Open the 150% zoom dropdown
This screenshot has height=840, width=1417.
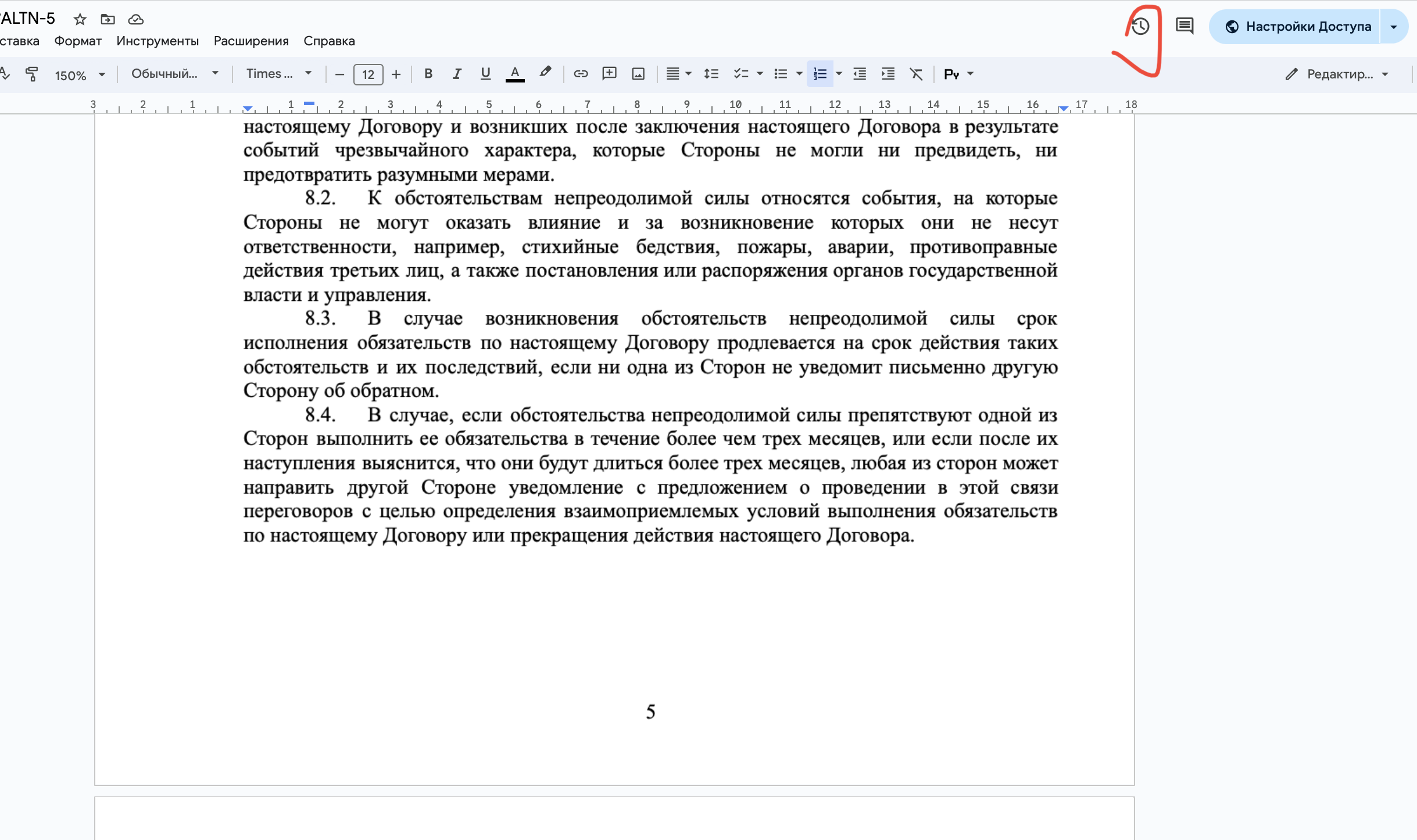pyautogui.click(x=80, y=75)
